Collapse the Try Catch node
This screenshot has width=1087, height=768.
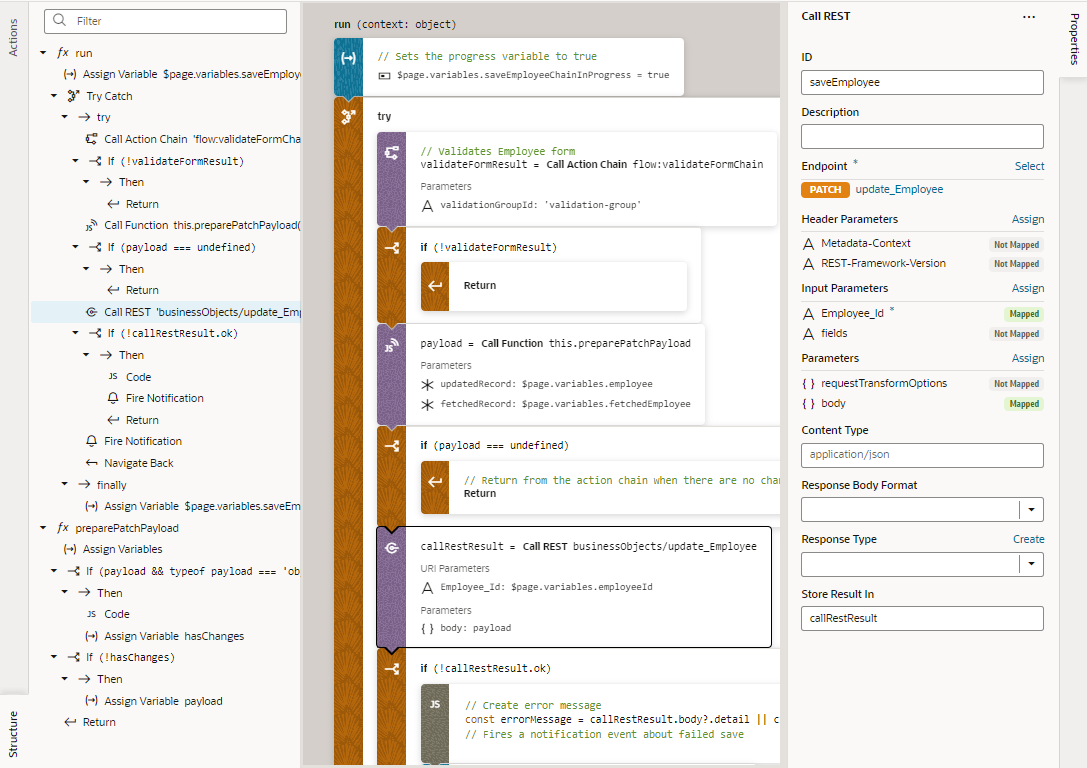coord(54,96)
